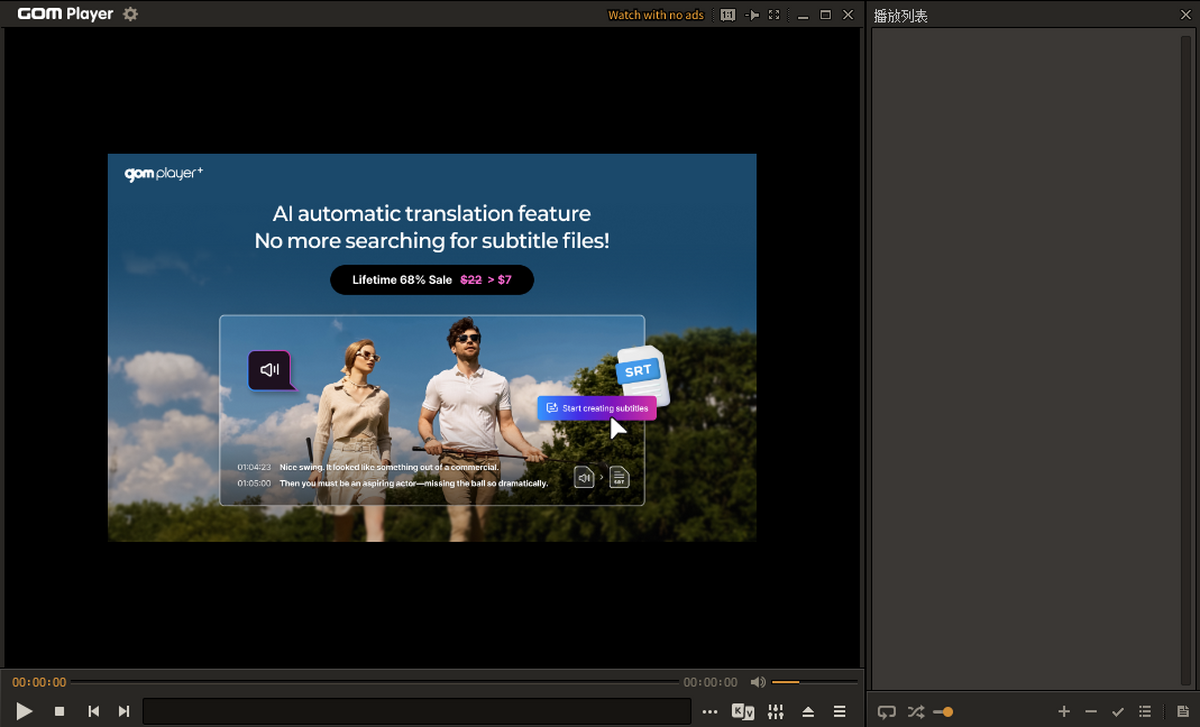Skip to the next track

124,711
